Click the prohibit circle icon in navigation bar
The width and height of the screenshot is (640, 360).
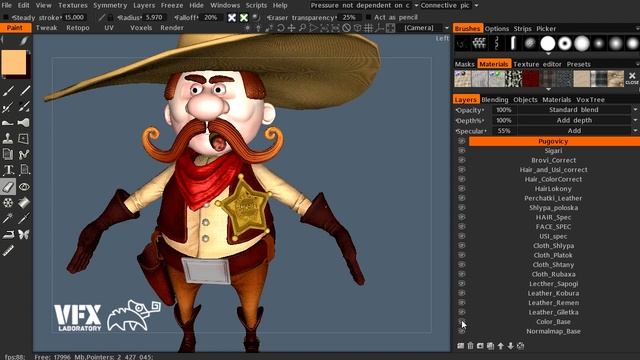pos(347,28)
